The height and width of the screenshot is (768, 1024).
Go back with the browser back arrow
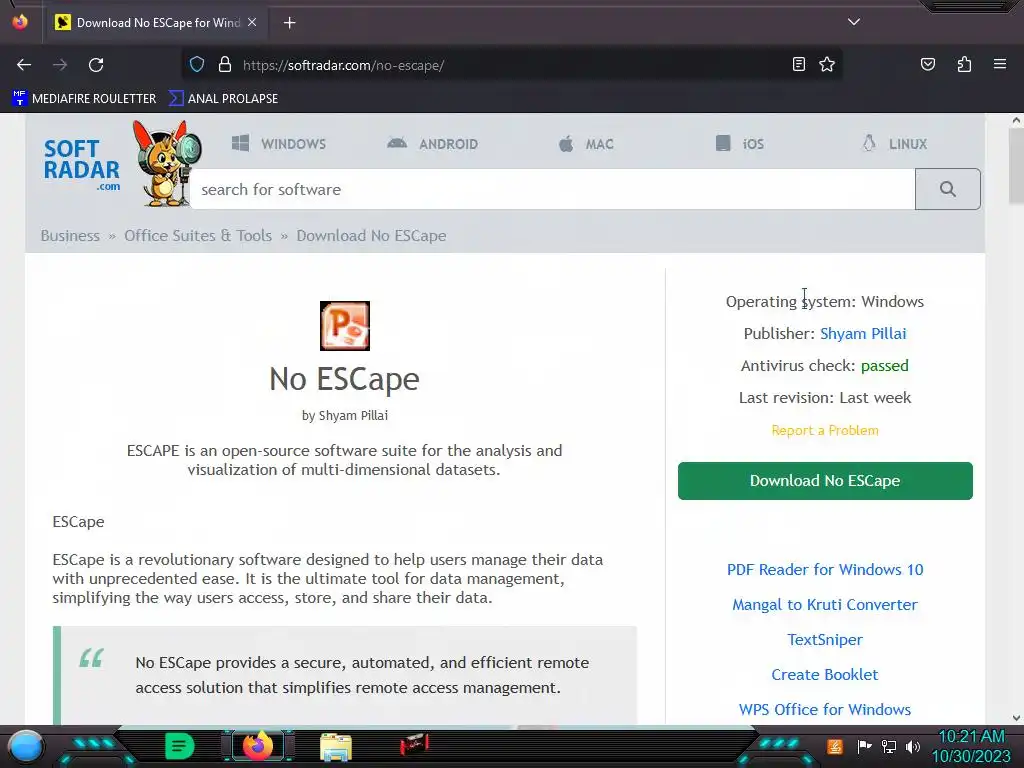pos(24,65)
